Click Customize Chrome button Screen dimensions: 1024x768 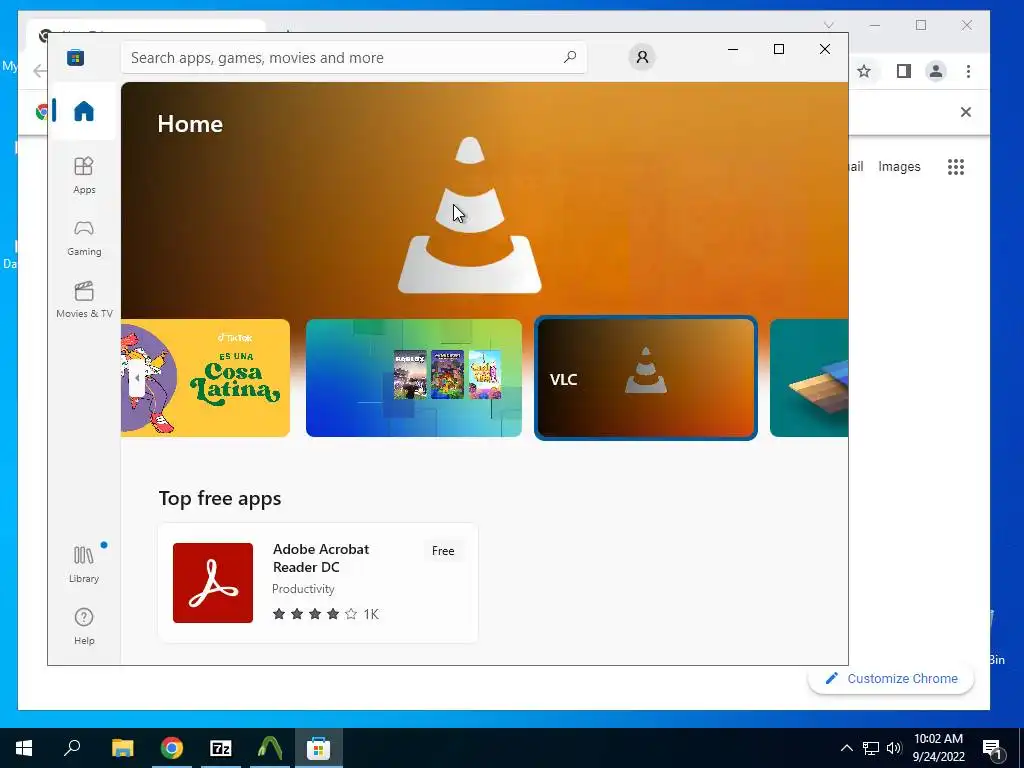[x=891, y=679]
